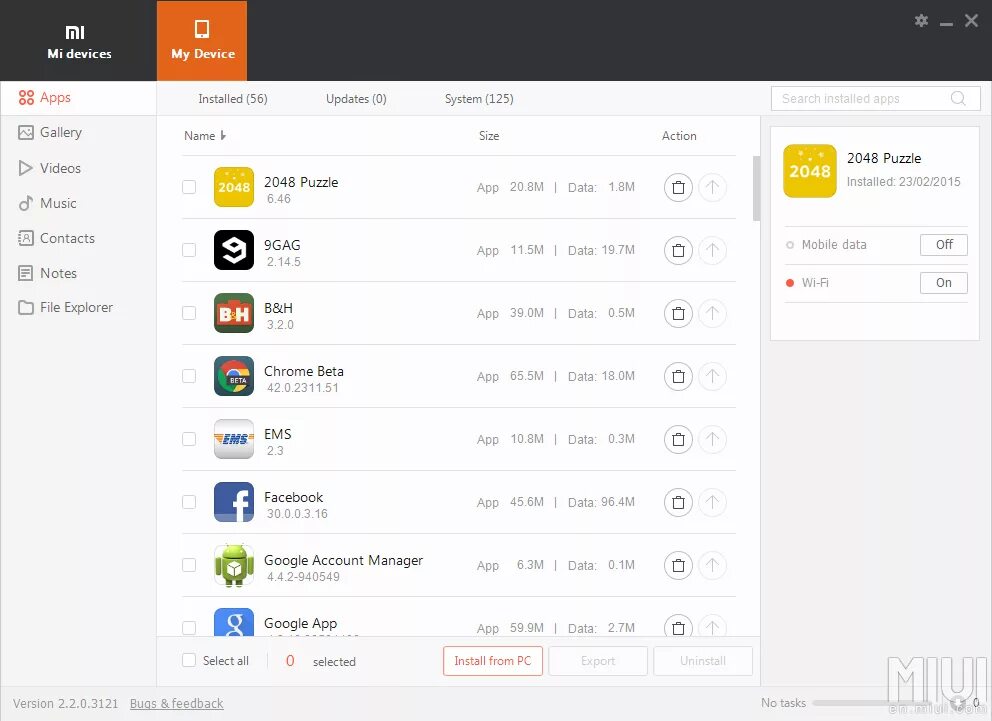Click the Facebook row trash icon
The height and width of the screenshot is (721, 992).
[x=678, y=502]
